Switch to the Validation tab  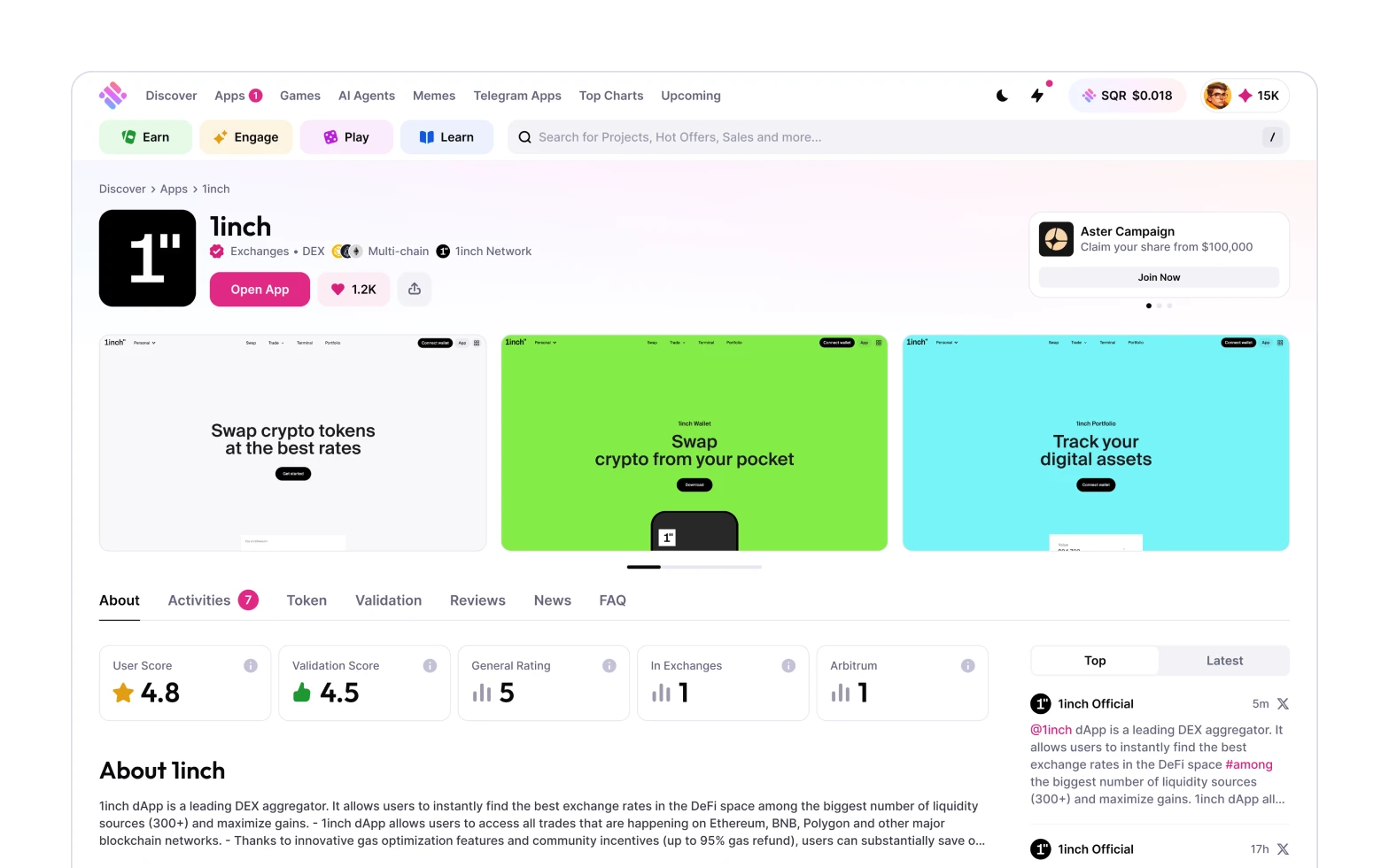click(388, 601)
